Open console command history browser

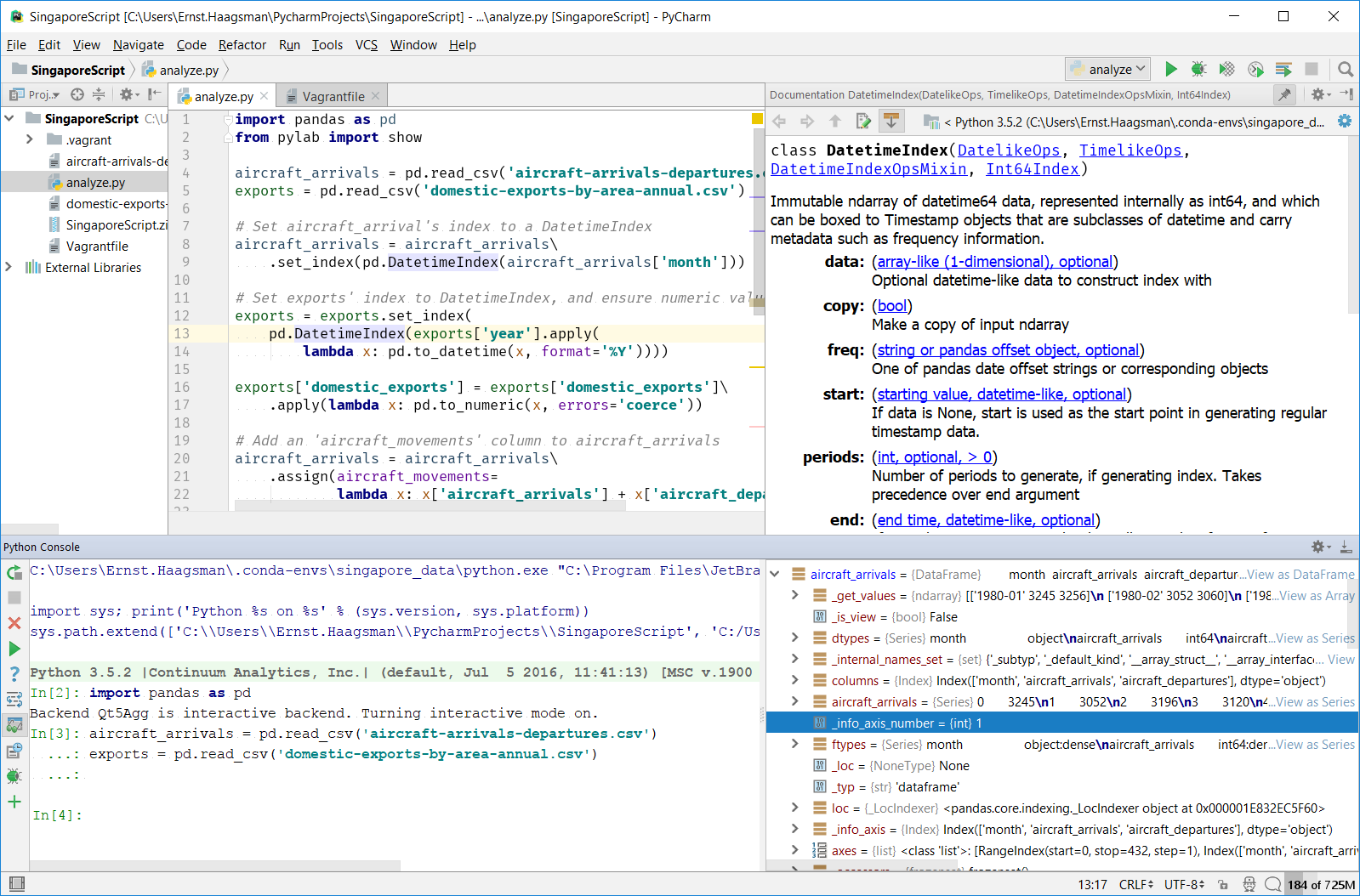(x=14, y=751)
